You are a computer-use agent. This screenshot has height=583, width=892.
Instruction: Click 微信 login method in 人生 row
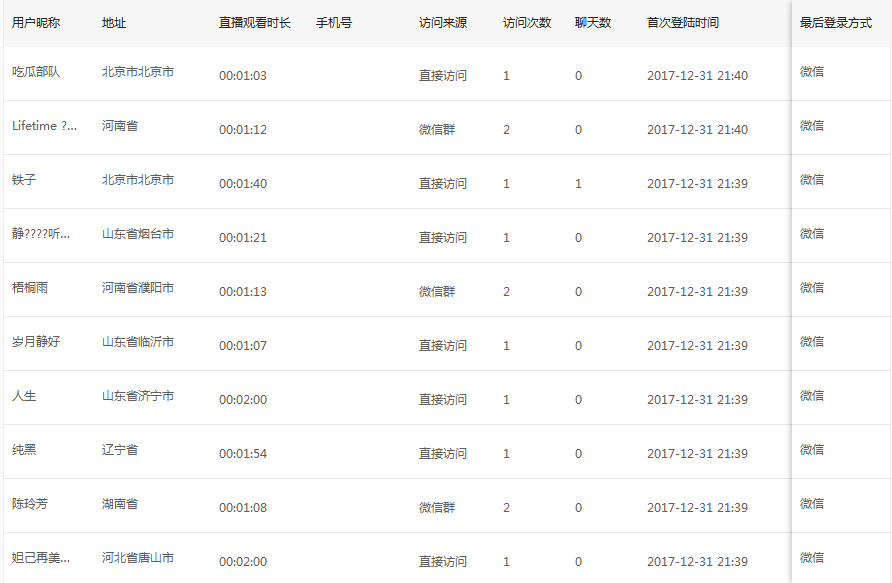point(812,396)
